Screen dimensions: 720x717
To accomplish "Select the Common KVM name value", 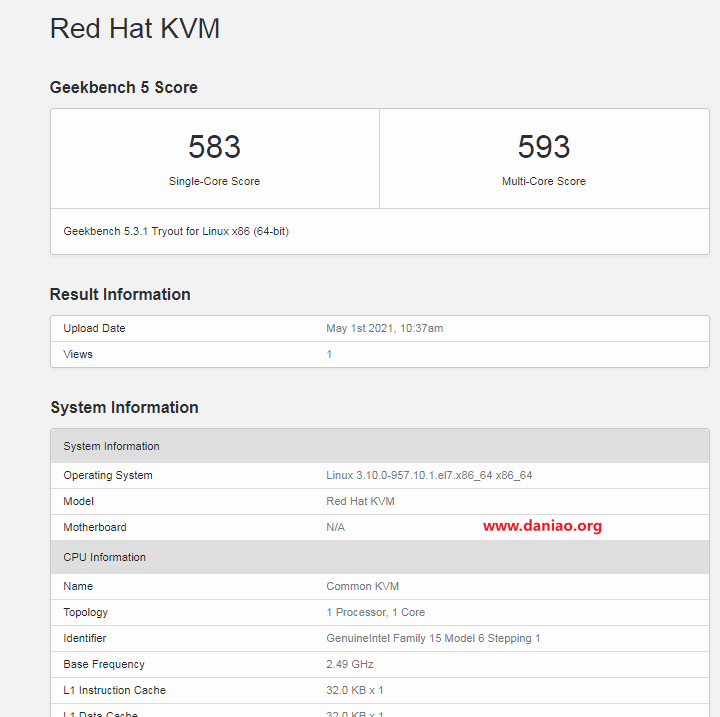I will [362, 587].
